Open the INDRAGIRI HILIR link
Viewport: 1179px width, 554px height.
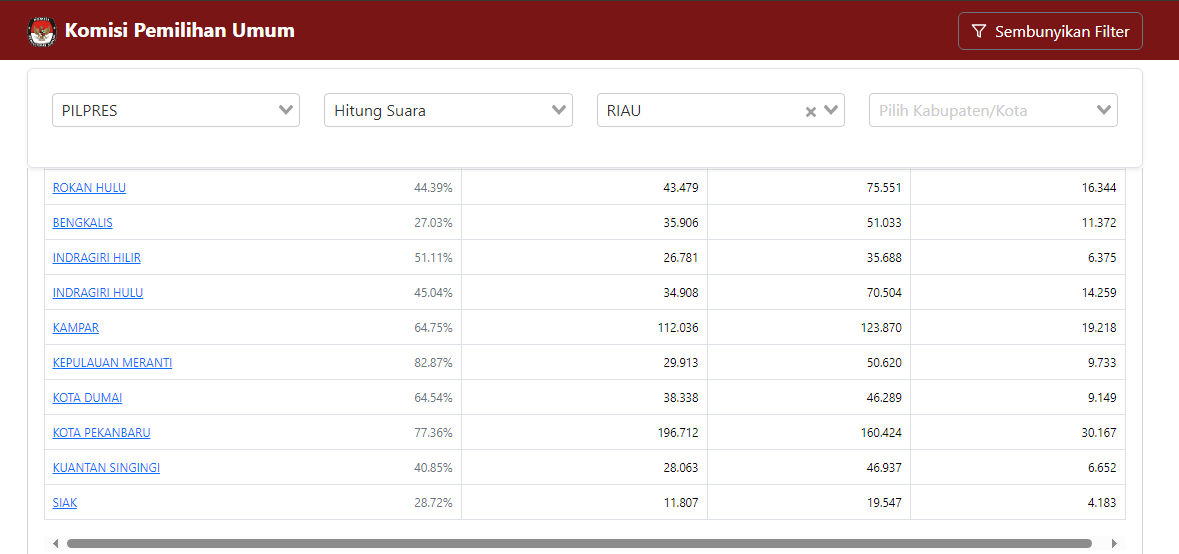pos(97,257)
